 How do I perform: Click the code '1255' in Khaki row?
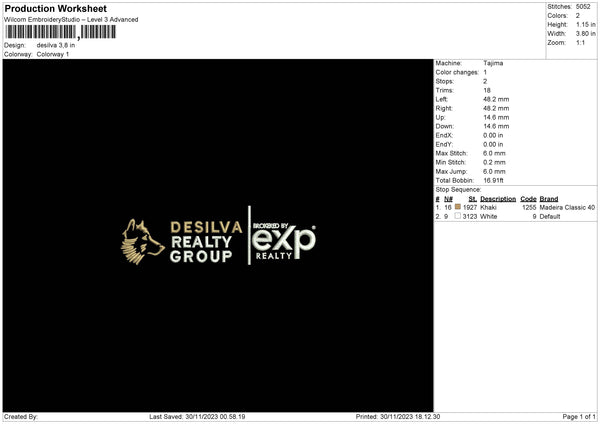pos(529,207)
